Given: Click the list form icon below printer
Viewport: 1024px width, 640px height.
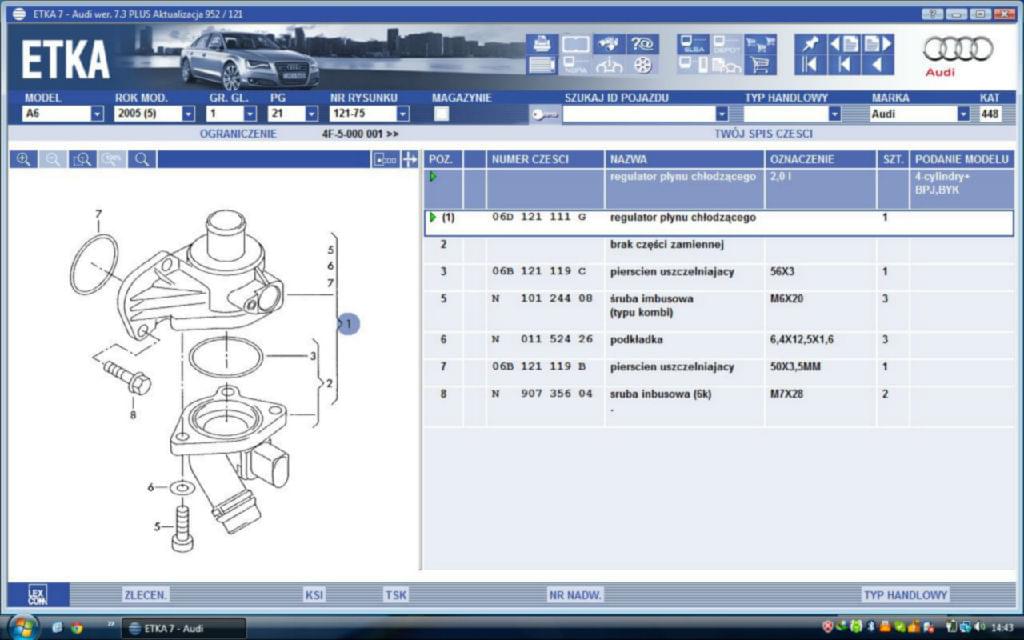Looking at the screenshot, I should pyautogui.click(x=542, y=65).
